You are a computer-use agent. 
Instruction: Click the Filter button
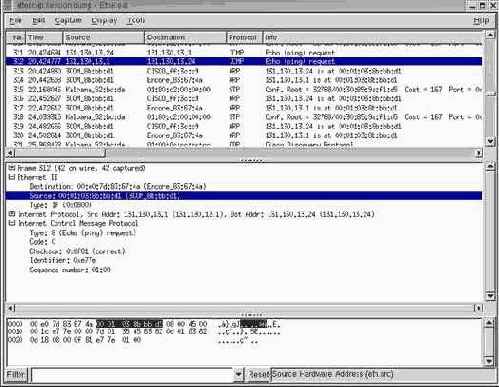16,374
